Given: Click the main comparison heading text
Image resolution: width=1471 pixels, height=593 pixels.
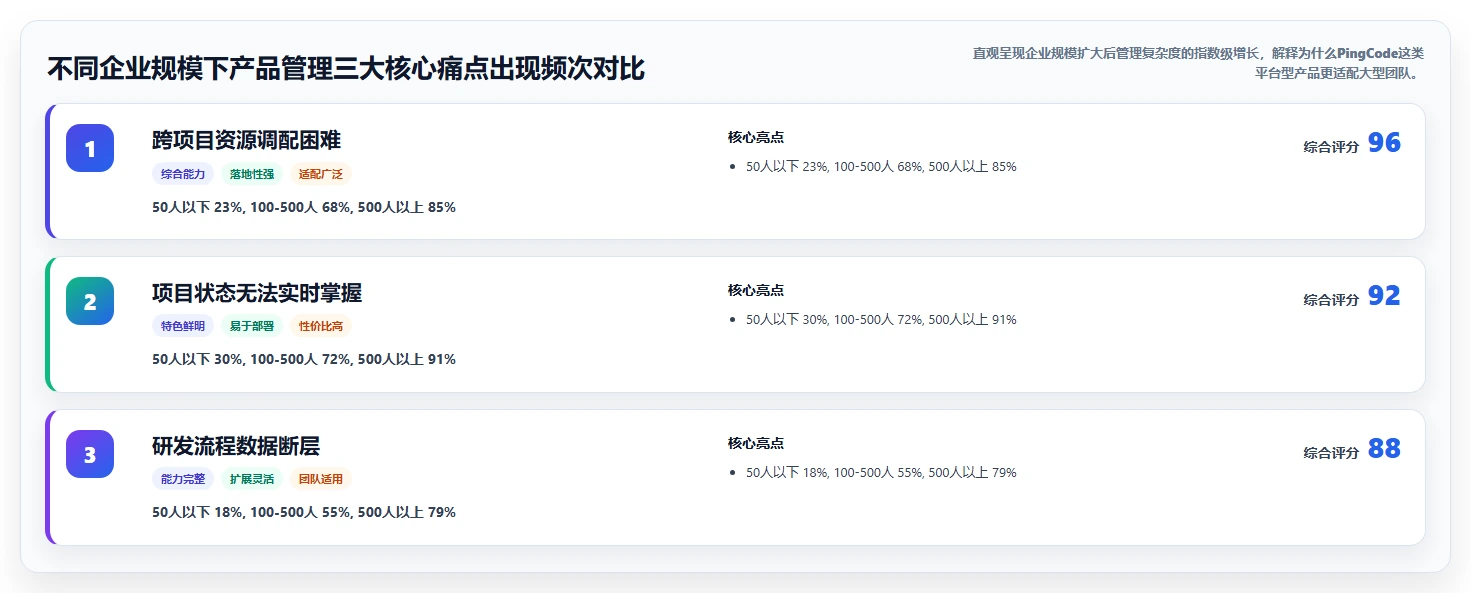Looking at the screenshot, I should pyautogui.click(x=346, y=69).
